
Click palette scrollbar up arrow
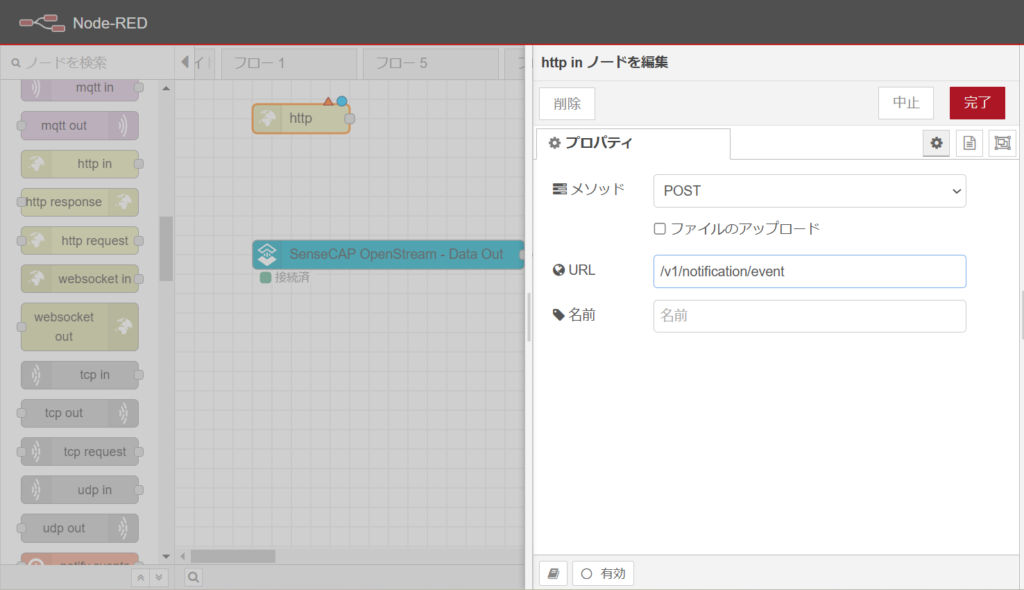(166, 88)
